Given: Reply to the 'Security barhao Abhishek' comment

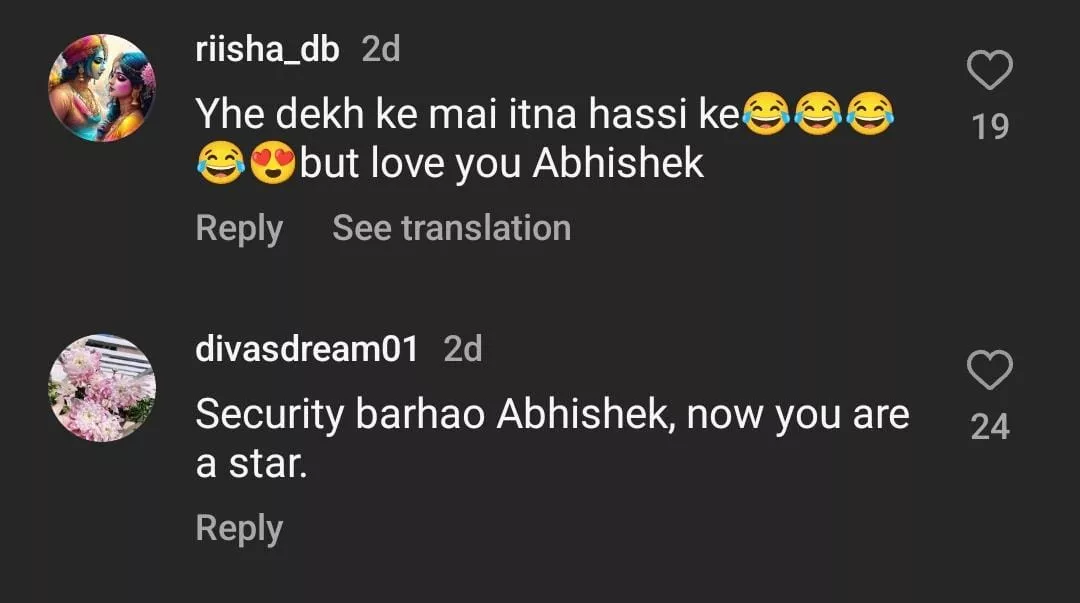Looking at the screenshot, I should click(x=239, y=528).
